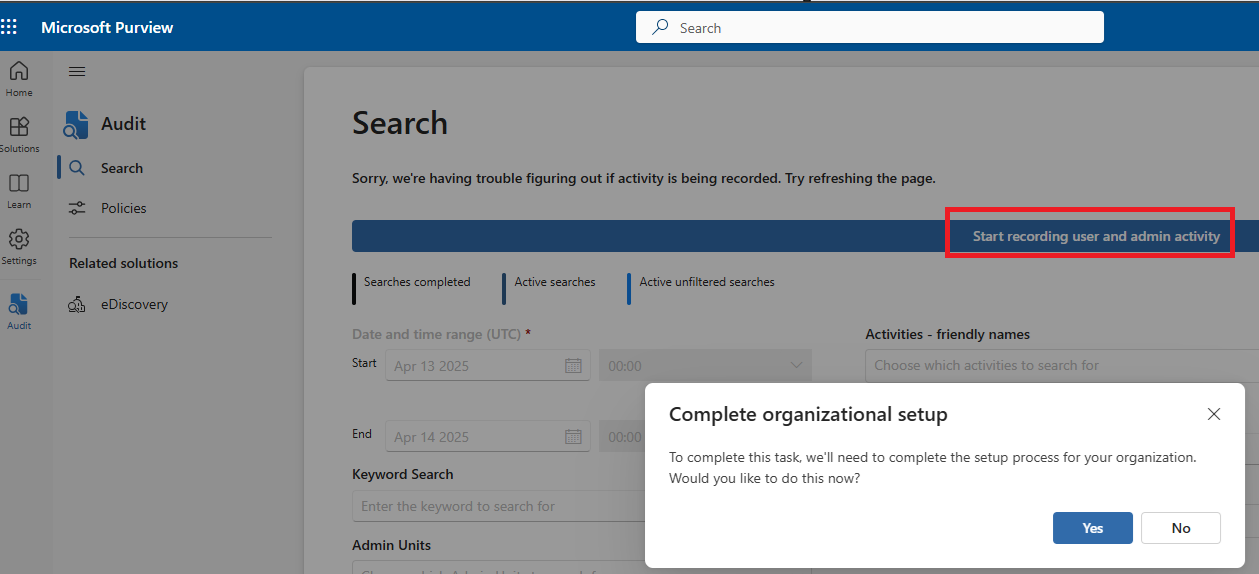The image size is (1259, 574).
Task: Close the Complete organizational setup dialog
Action: 1213,414
